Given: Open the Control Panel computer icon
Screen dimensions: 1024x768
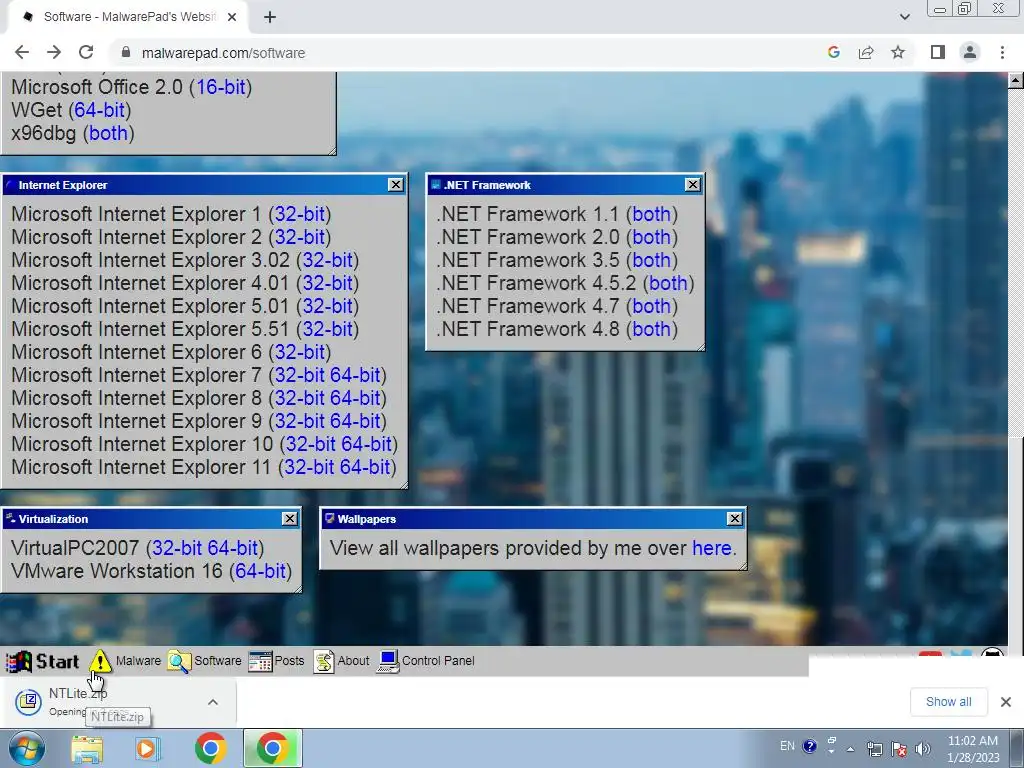Looking at the screenshot, I should [388, 661].
